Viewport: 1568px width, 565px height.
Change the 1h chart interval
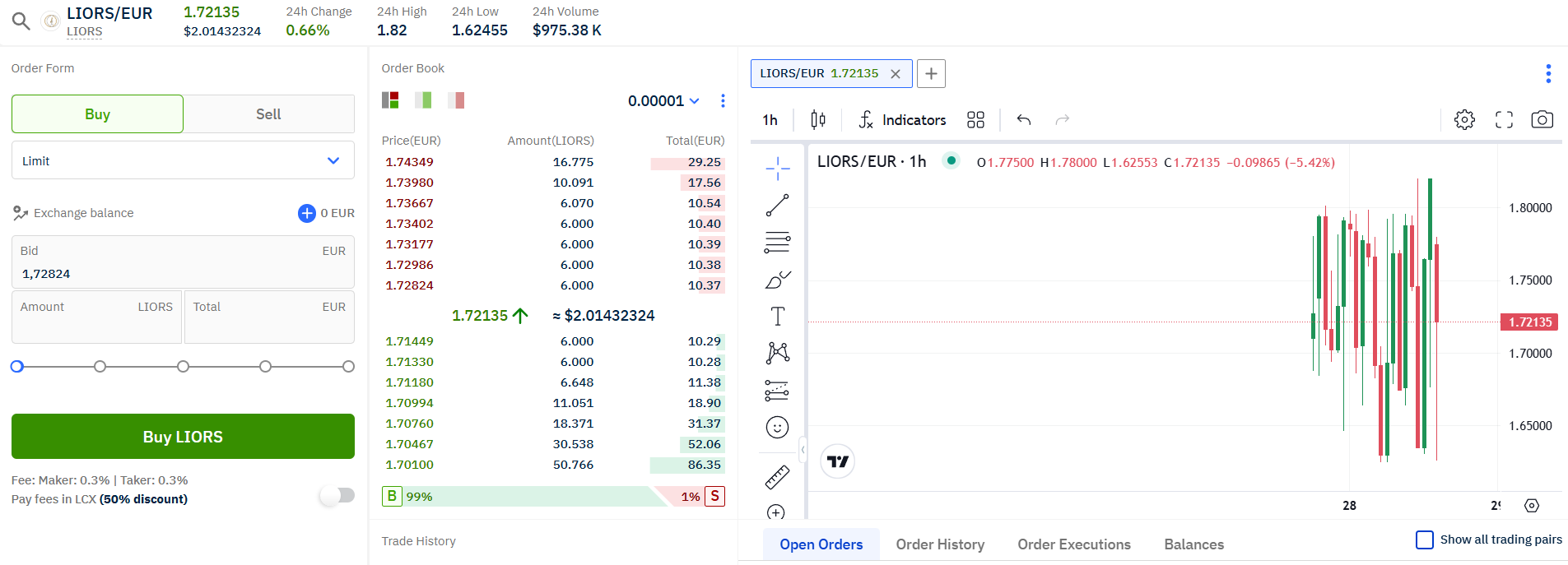(770, 120)
